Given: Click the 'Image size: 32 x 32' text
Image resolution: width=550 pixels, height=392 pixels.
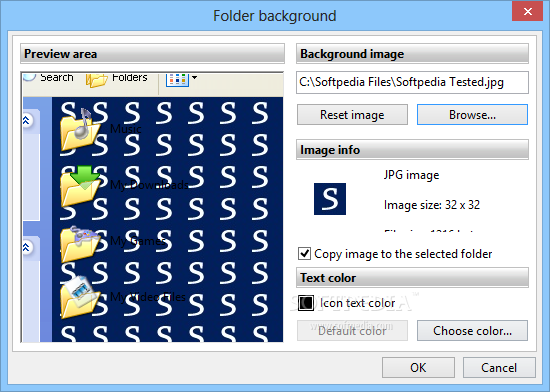Looking at the screenshot, I should click(x=432, y=205).
